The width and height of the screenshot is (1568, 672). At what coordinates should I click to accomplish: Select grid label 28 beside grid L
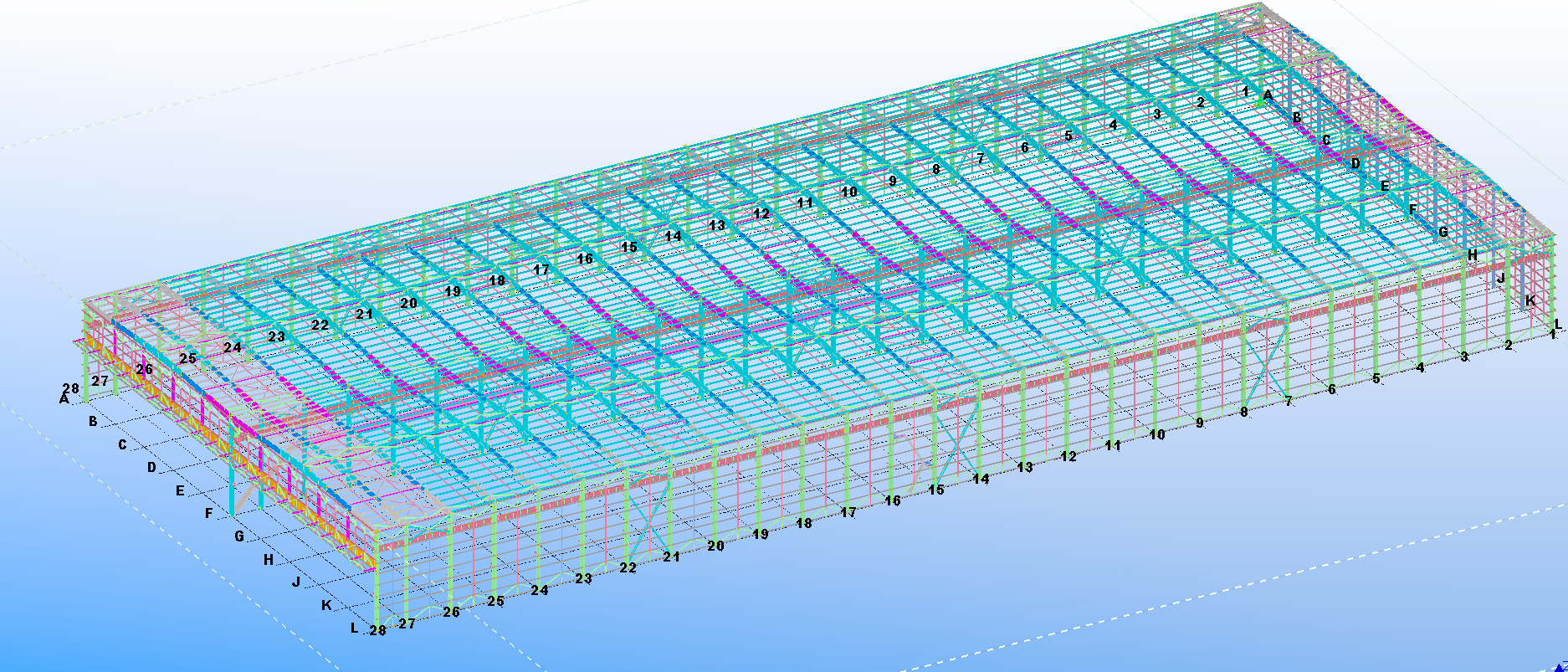click(378, 630)
